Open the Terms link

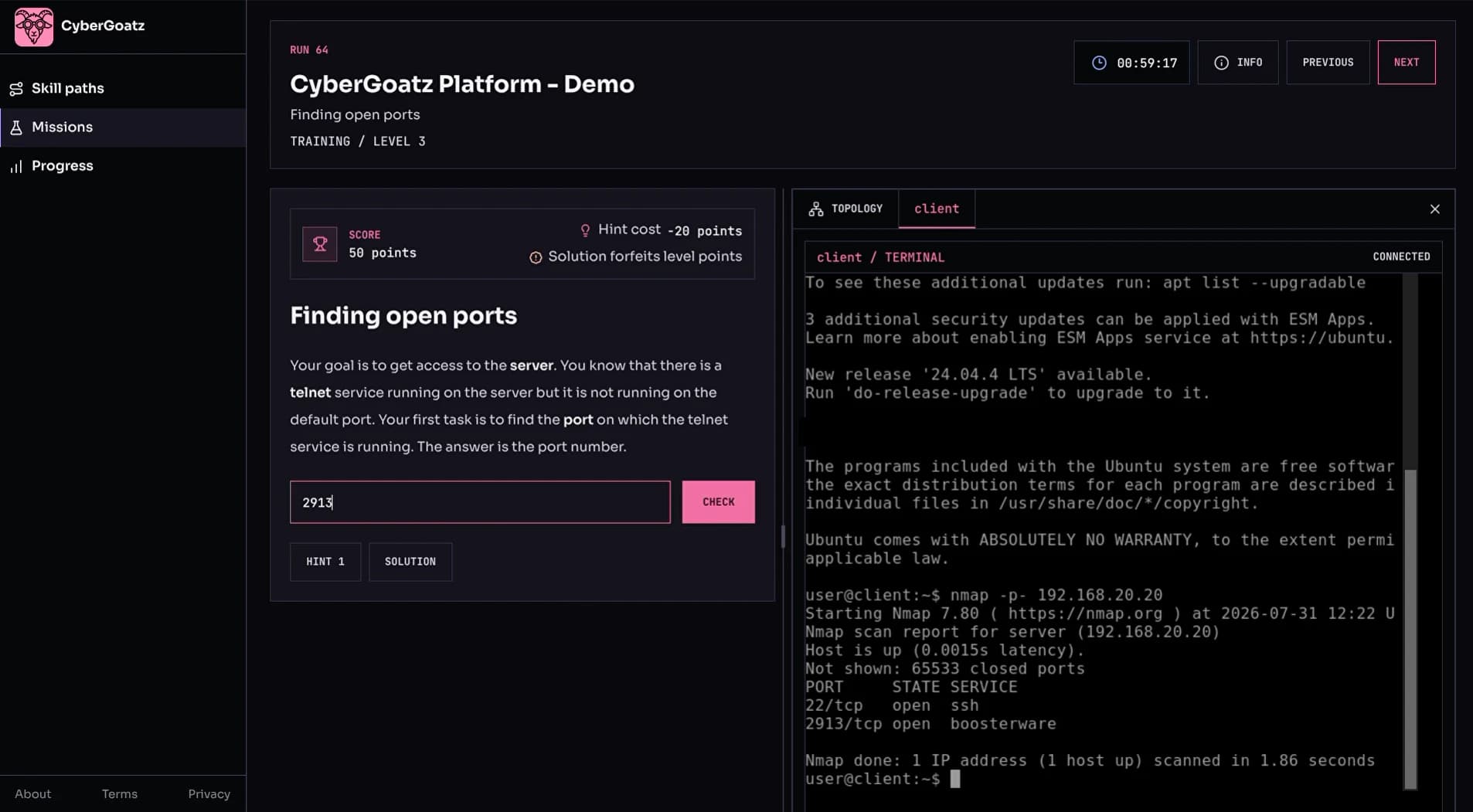click(x=120, y=794)
